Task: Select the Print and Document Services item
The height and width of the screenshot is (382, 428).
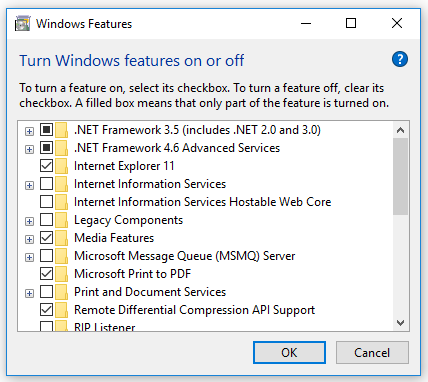Action: point(150,292)
